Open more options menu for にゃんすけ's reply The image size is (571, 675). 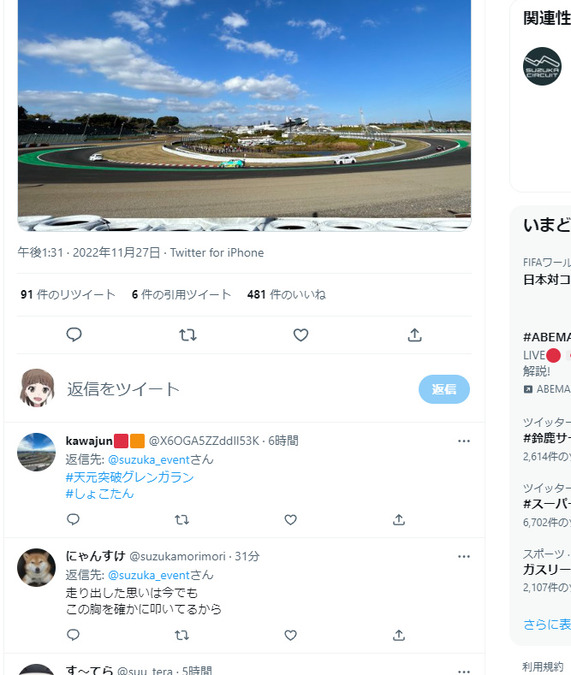coord(464,556)
